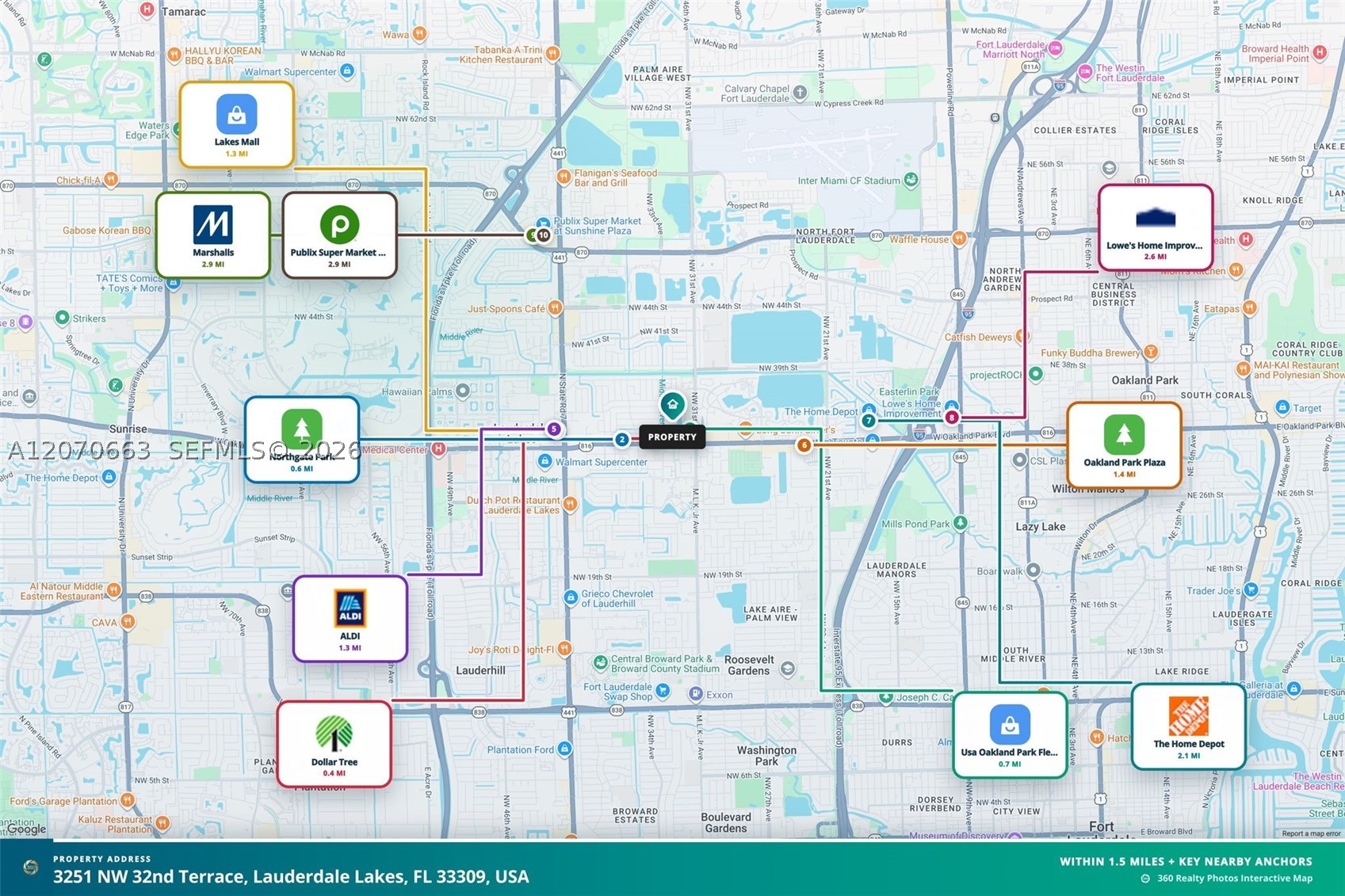Click the Exxon gas station pin
The height and width of the screenshot is (896, 1345).
point(696,695)
